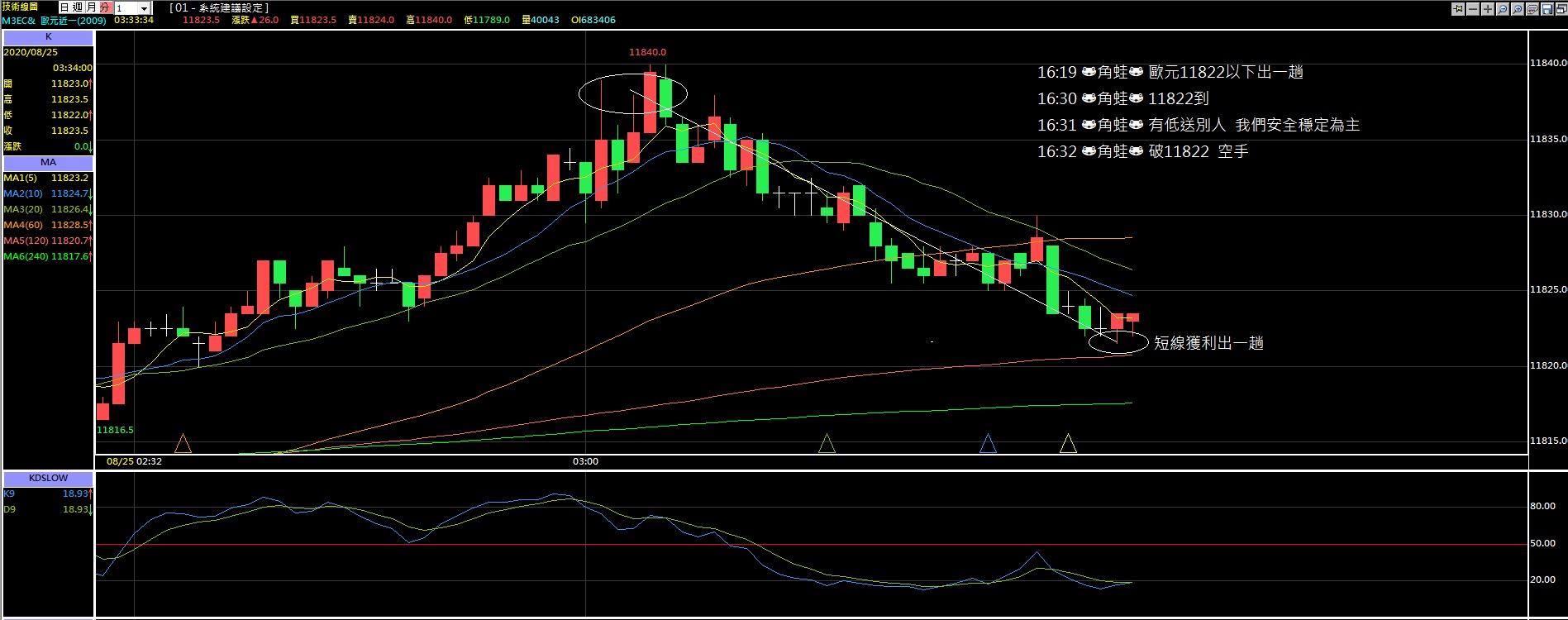Click the 賣11824.0 ask readout
The height and width of the screenshot is (620, 1568).
[371, 20]
